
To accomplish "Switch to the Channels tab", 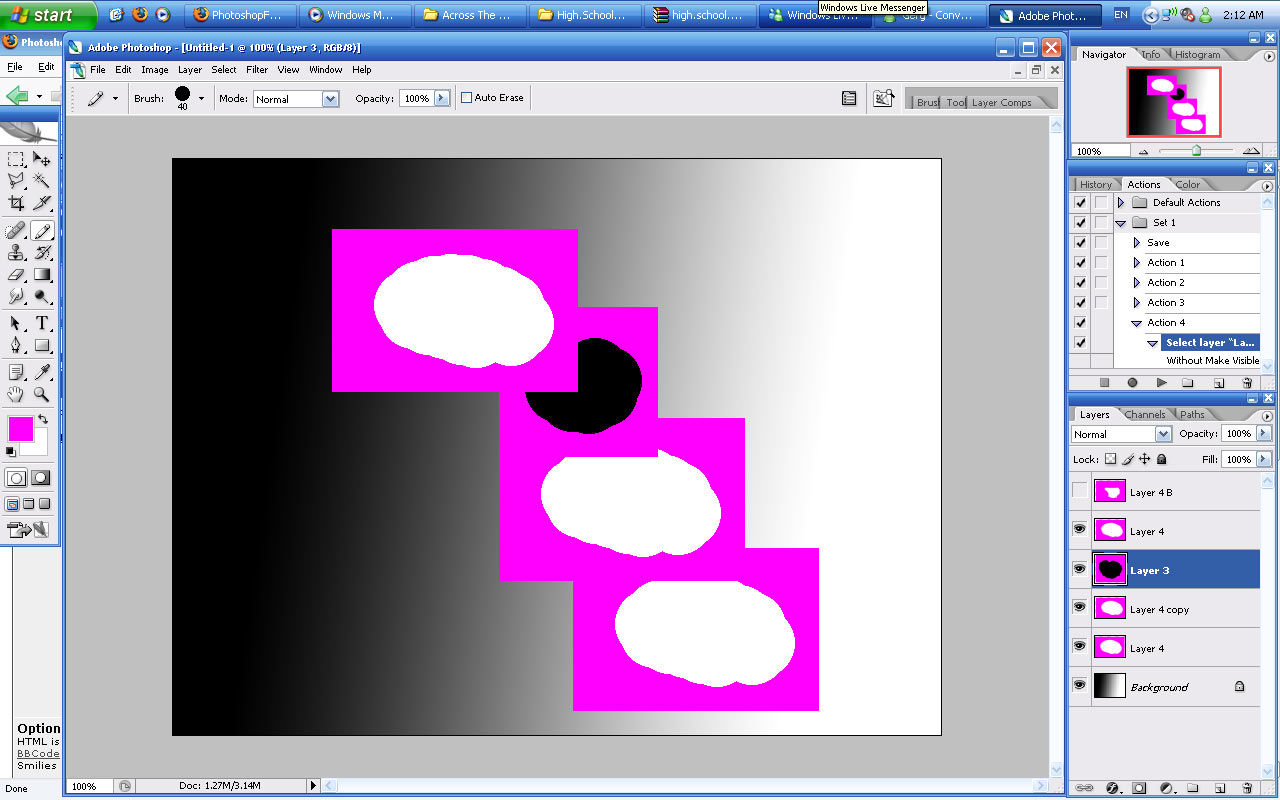I will [1144, 414].
